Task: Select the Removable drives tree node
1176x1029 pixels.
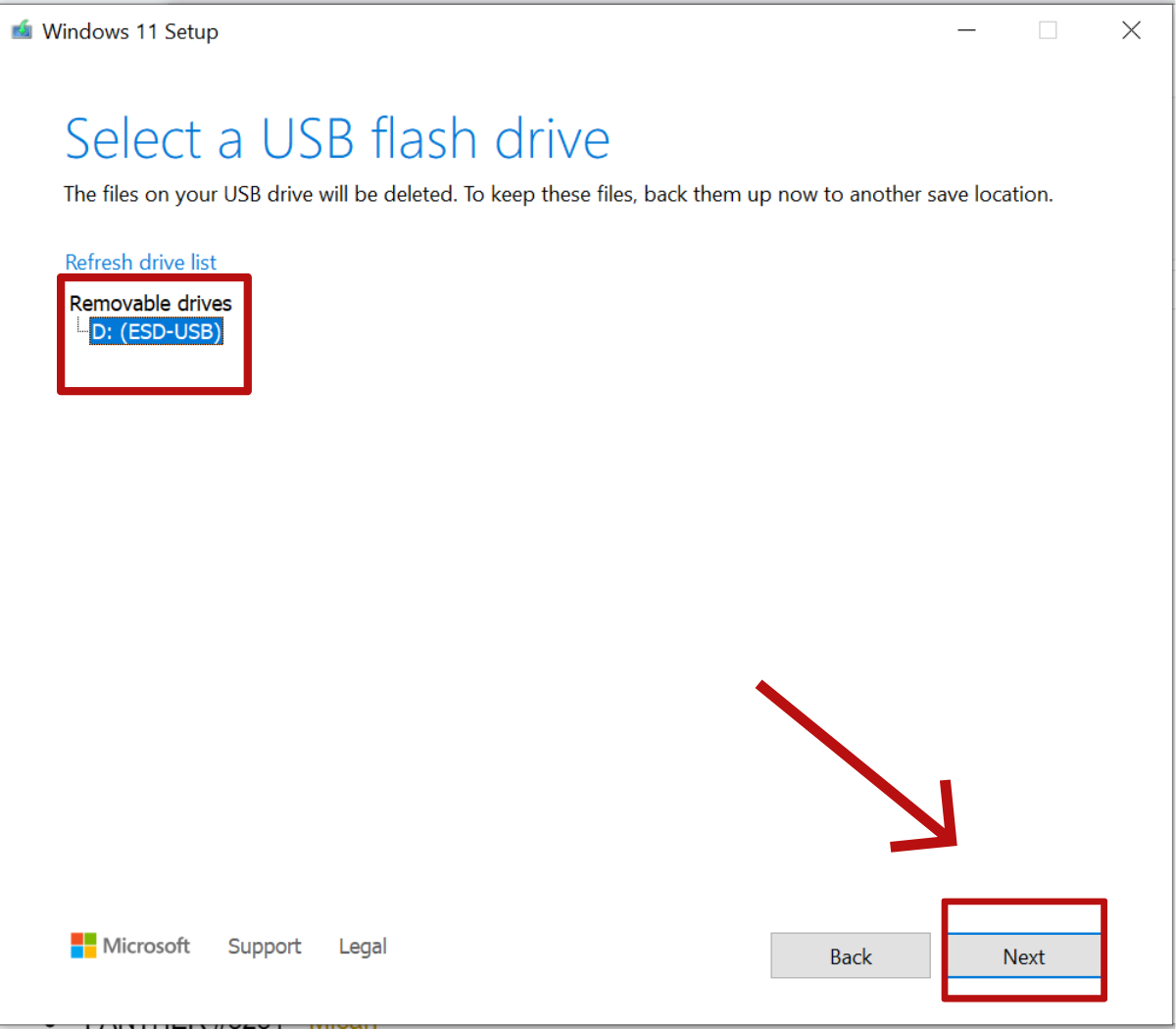Action: coord(151,304)
